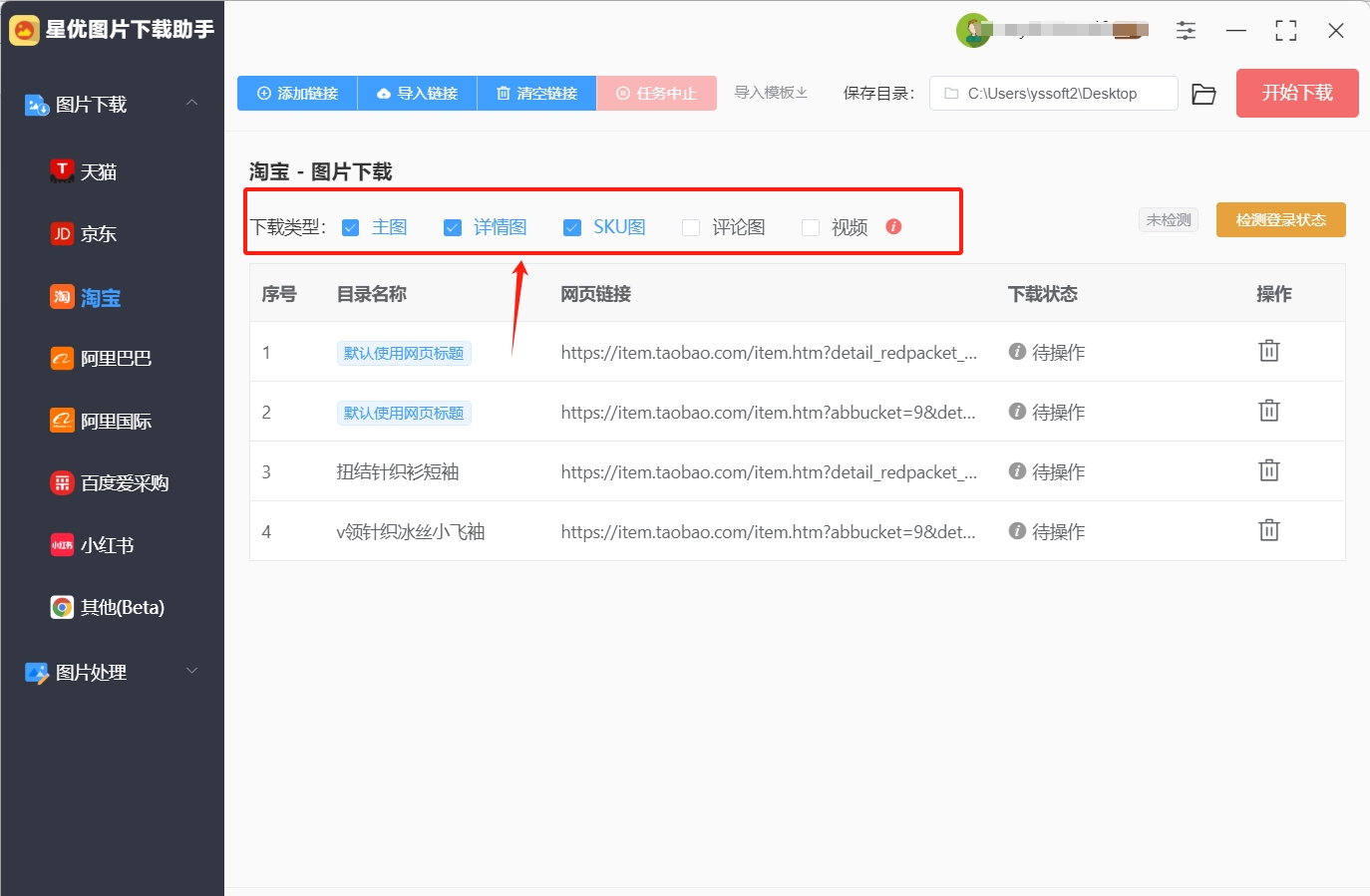1370x896 pixels.
Task: Click the 清空链接 button
Action: 536,93
